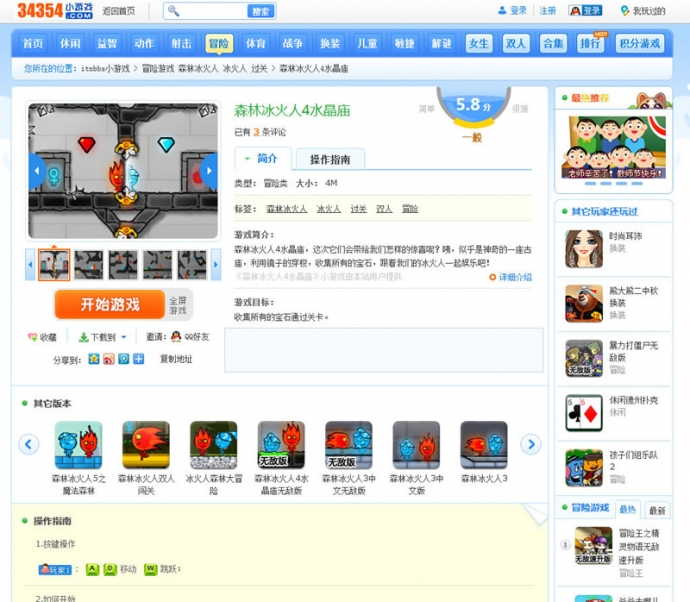Open the 排行 ranking nav button

[x=590, y=44]
